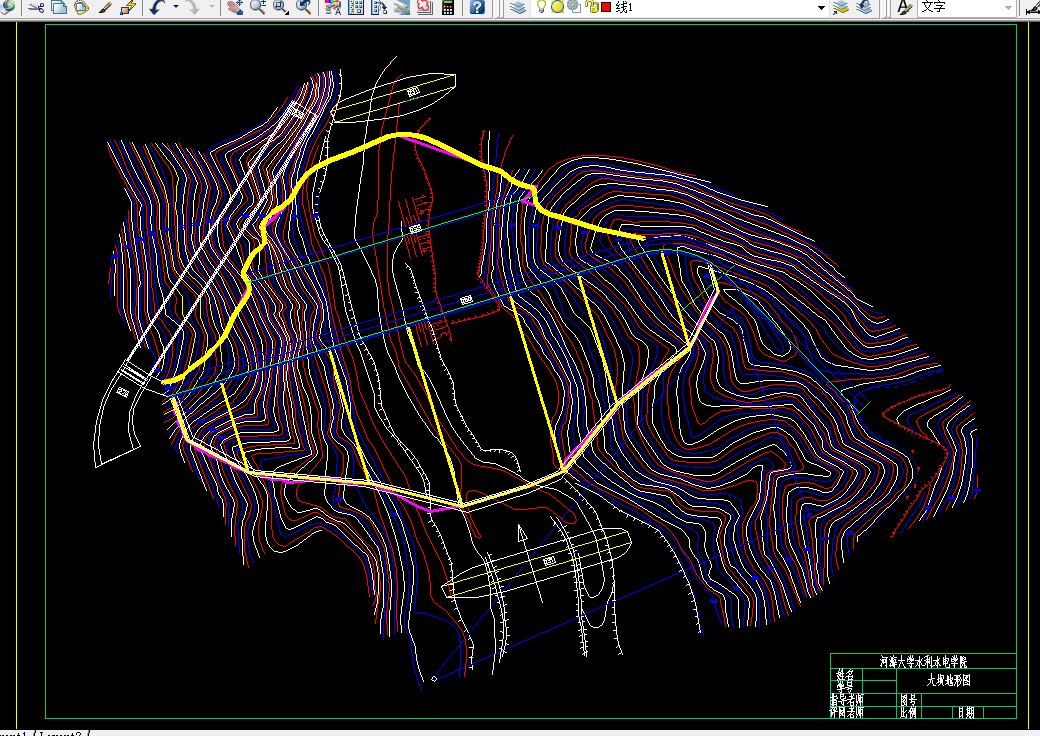Viewport: 1040px width, 736px height.
Task: Click the 比例 label in title block
Action: 908,712
